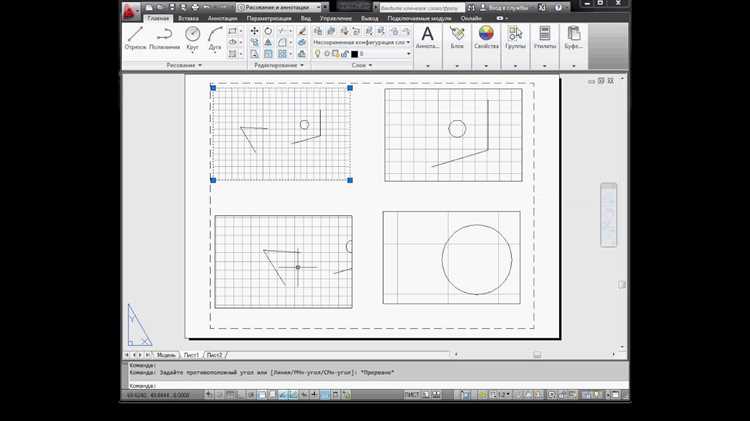Click the Undo arrow in quick access toolbar
The width and height of the screenshot is (750, 421).
click(x=207, y=8)
